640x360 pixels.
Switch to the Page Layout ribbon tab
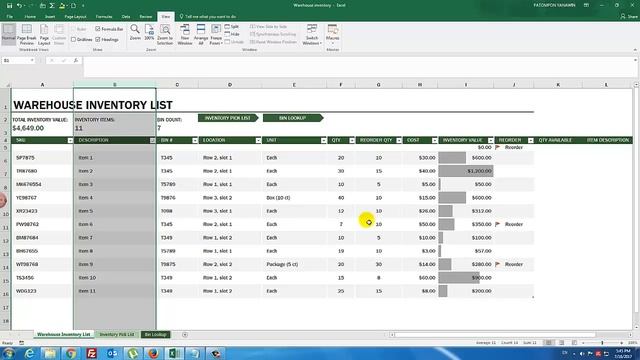click(76, 17)
